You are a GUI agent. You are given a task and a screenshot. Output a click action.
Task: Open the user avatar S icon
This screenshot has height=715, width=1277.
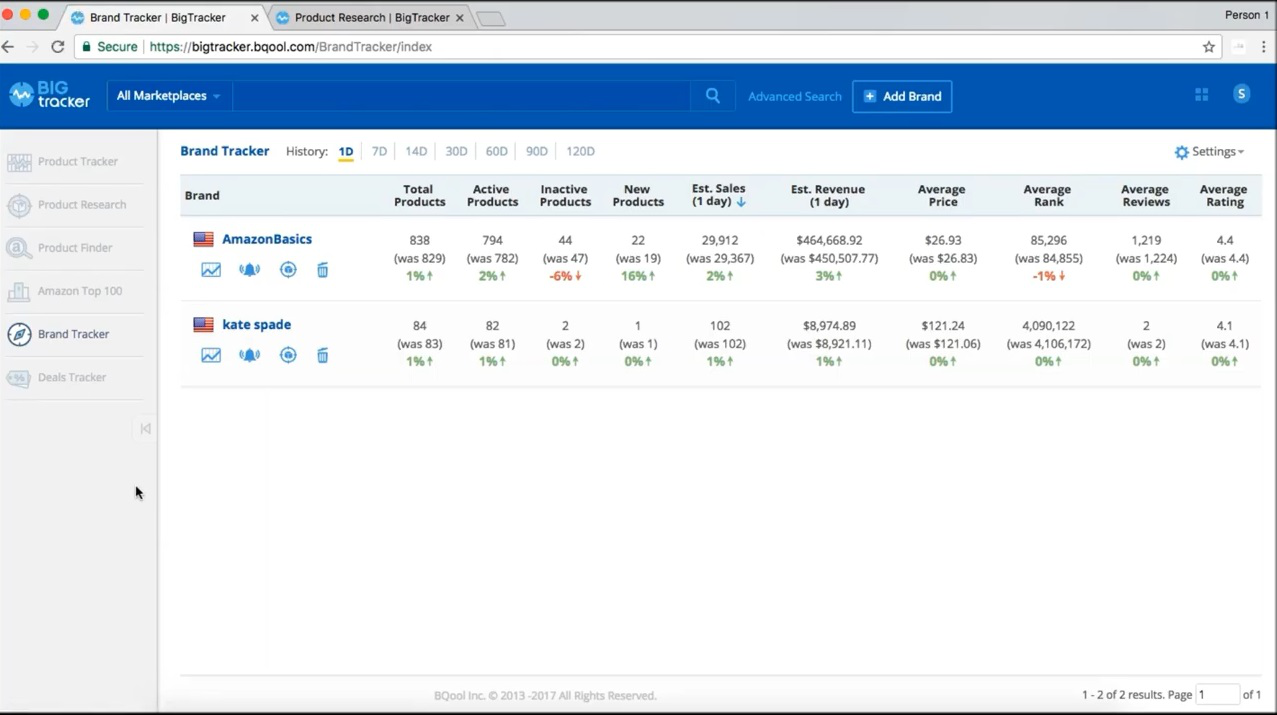[1241, 94]
